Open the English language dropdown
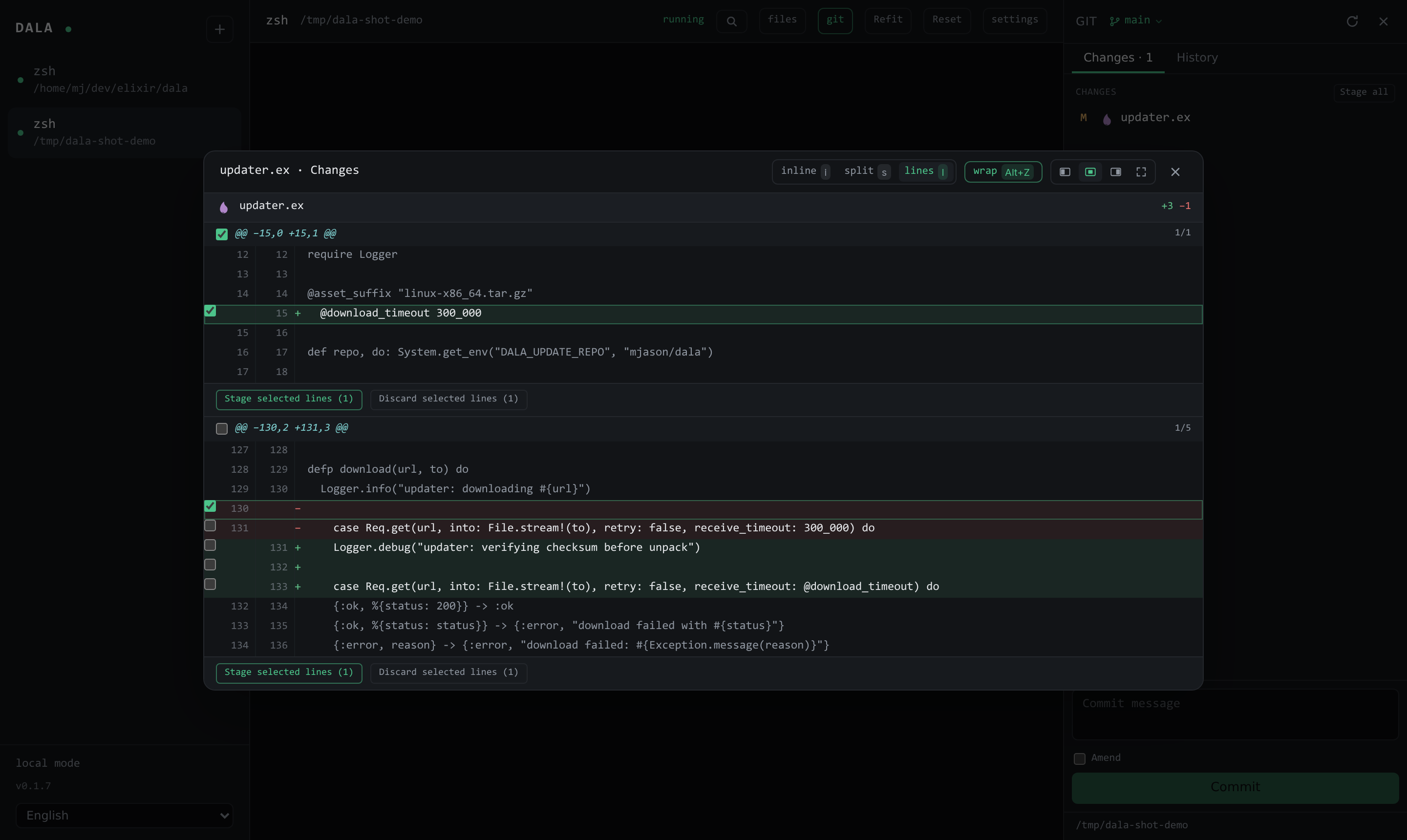Image resolution: width=1407 pixels, height=840 pixels. click(125, 815)
